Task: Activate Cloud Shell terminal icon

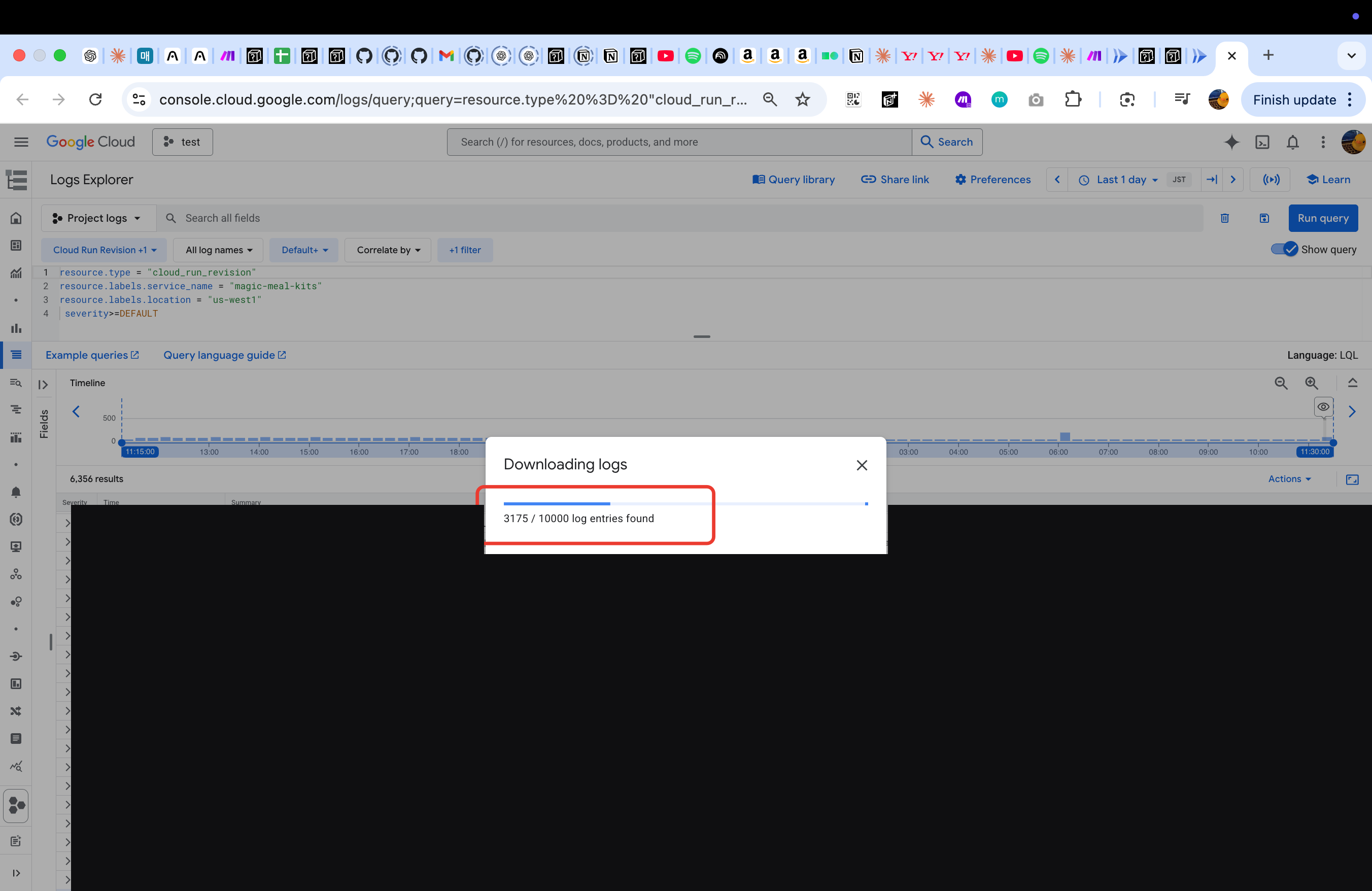Action: [x=1262, y=142]
